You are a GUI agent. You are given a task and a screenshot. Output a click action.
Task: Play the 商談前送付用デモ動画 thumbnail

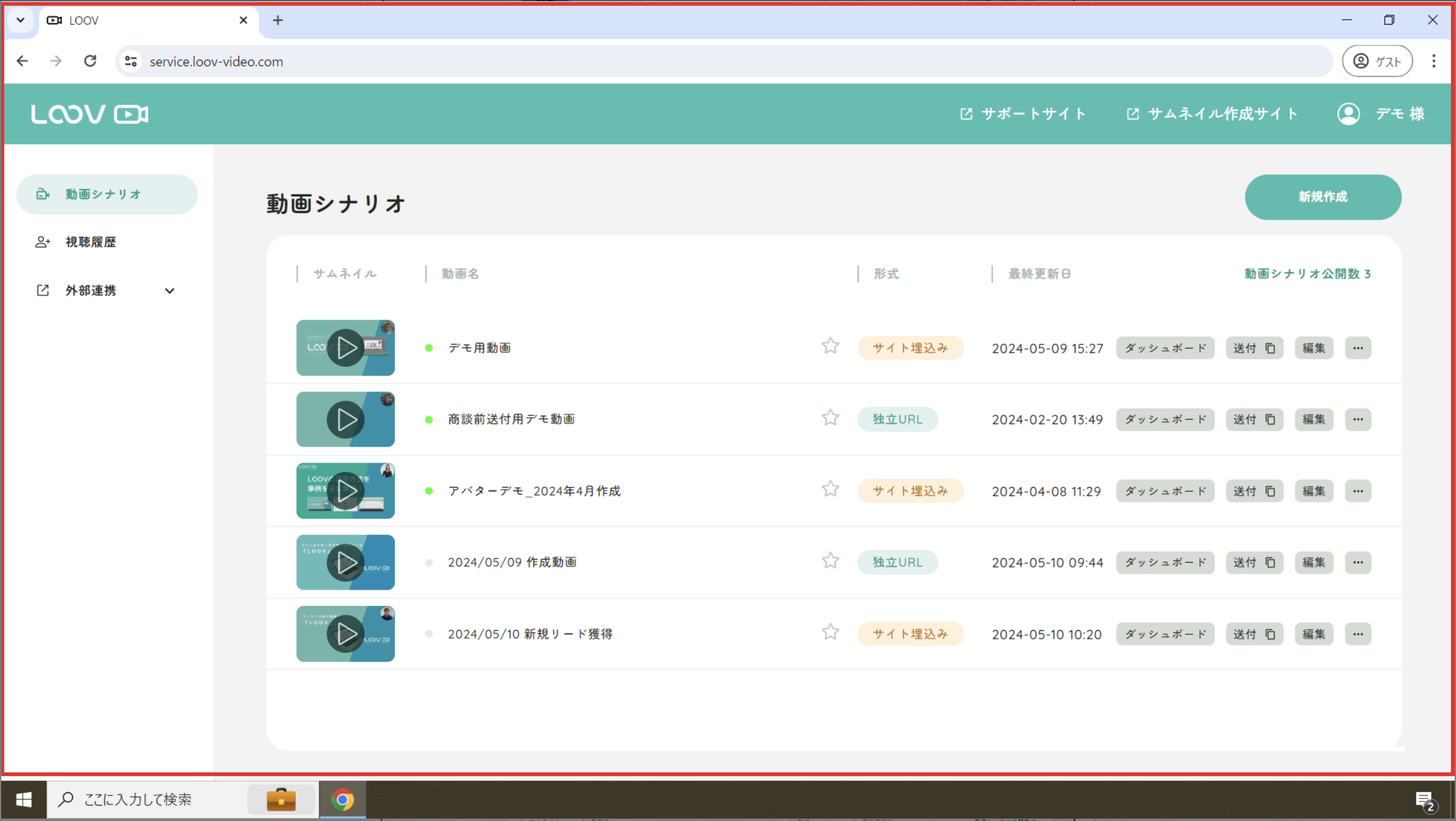(346, 420)
